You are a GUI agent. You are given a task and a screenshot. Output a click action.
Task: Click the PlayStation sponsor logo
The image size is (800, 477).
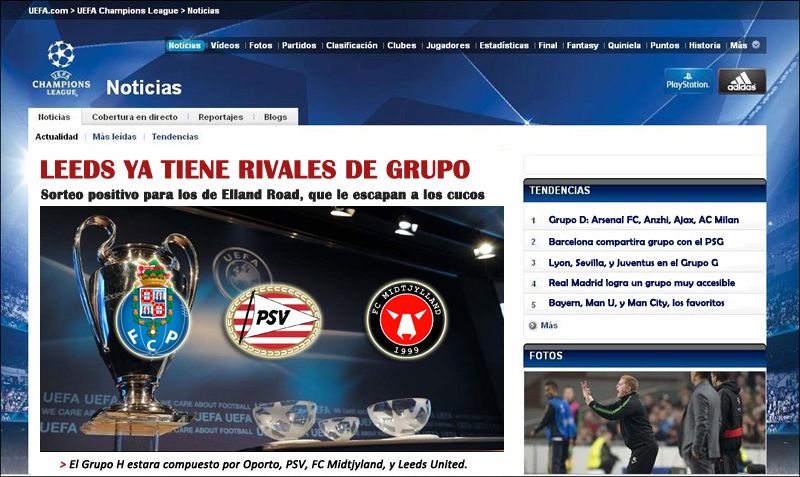pos(688,81)
